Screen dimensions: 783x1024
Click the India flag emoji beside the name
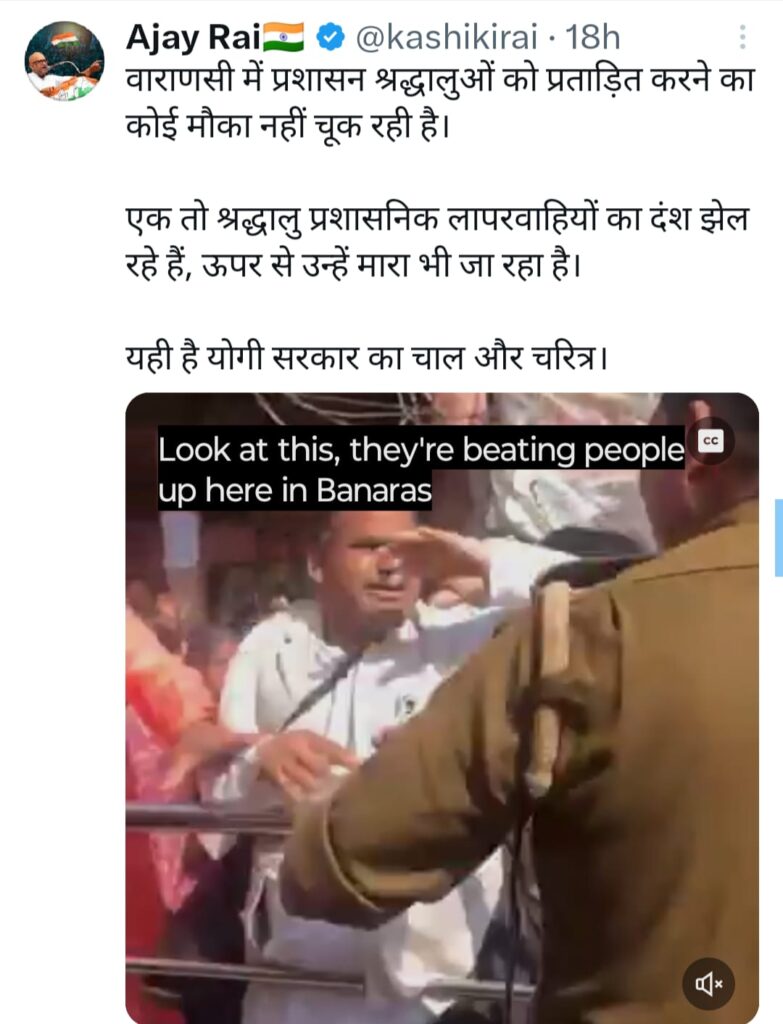[x=284, y=37]
